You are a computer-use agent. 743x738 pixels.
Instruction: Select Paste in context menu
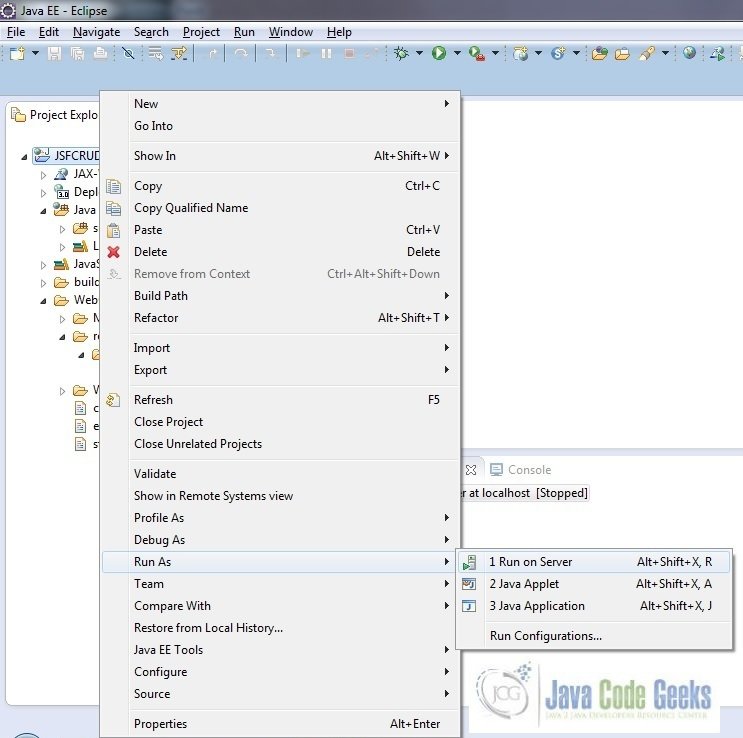pos(281,230)
